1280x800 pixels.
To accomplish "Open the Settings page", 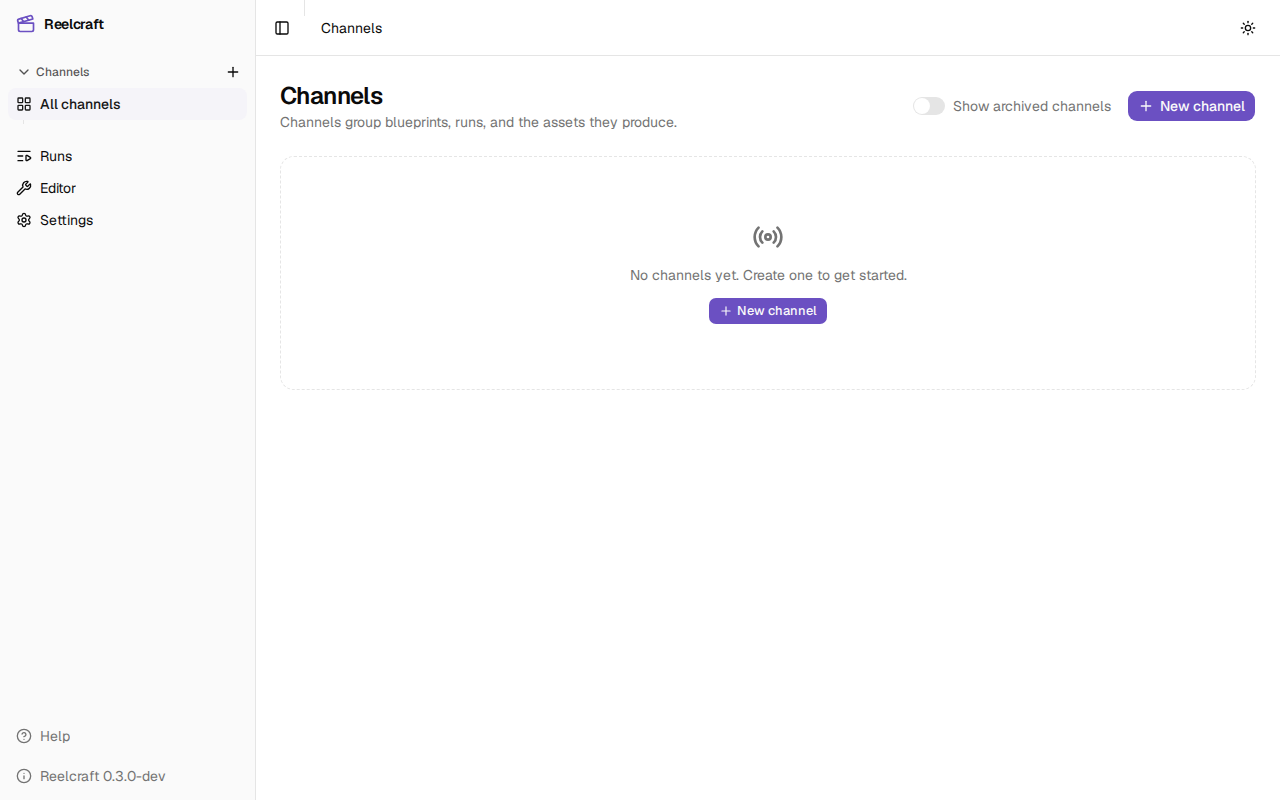I will (x=127, y=220).
